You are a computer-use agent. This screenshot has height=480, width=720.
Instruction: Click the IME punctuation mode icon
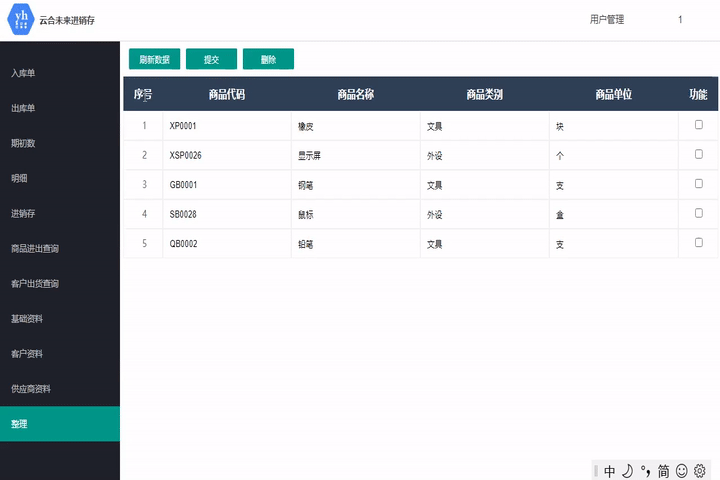[x=645, y=470]
